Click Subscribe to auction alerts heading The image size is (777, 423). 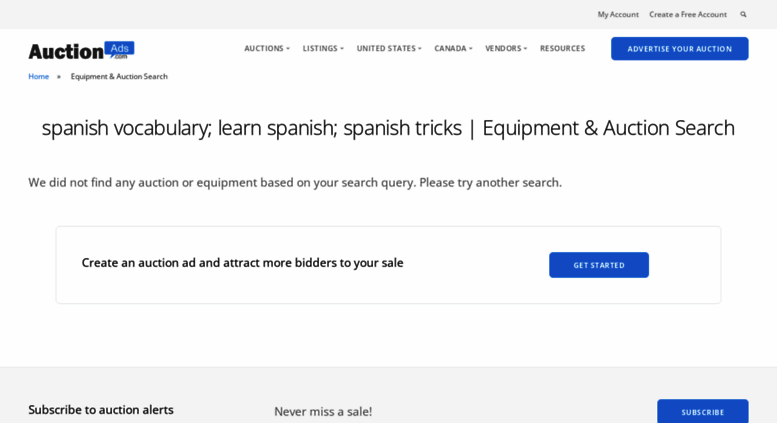tap(101, 410)
